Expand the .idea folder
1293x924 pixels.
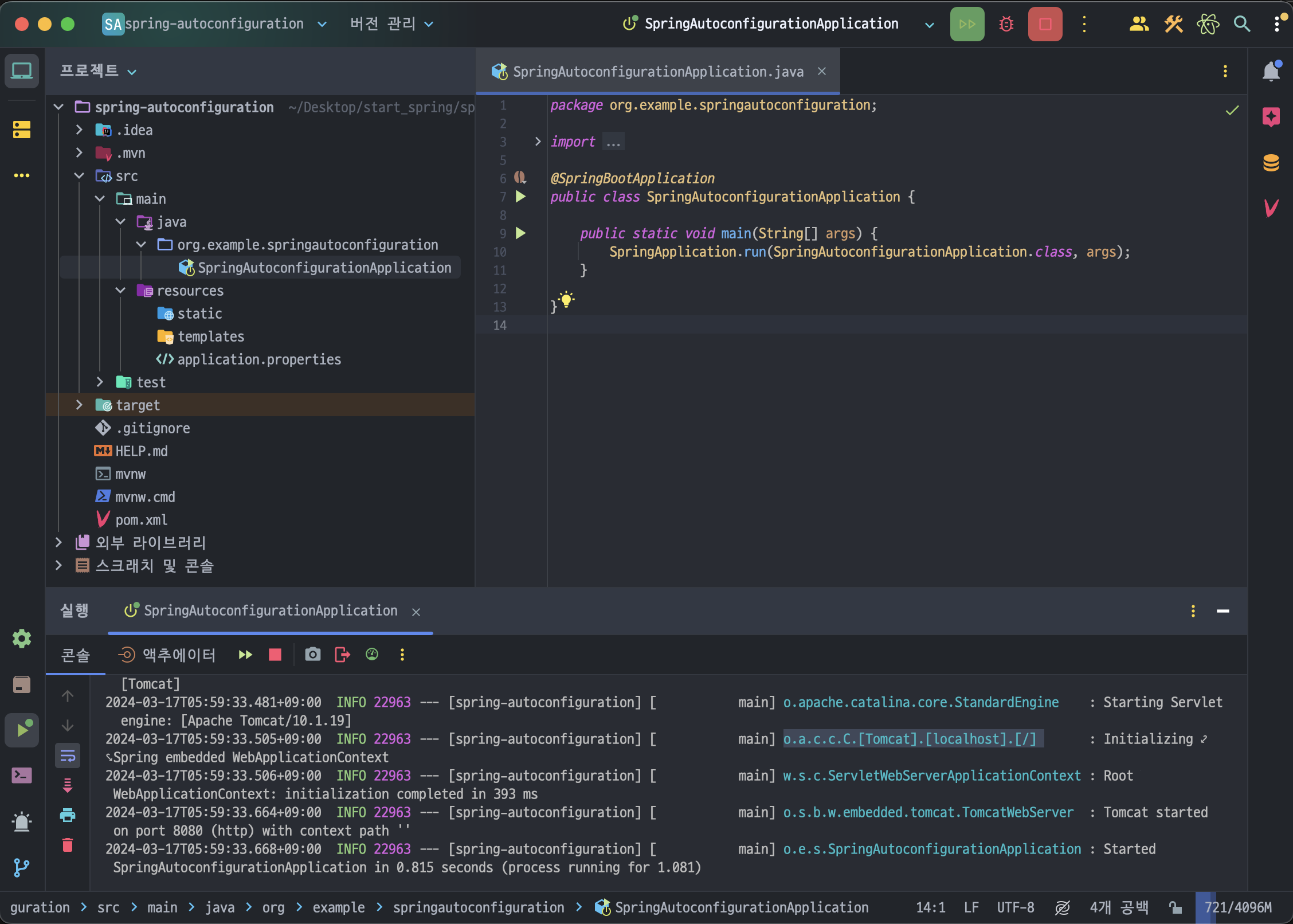(79, 130)
